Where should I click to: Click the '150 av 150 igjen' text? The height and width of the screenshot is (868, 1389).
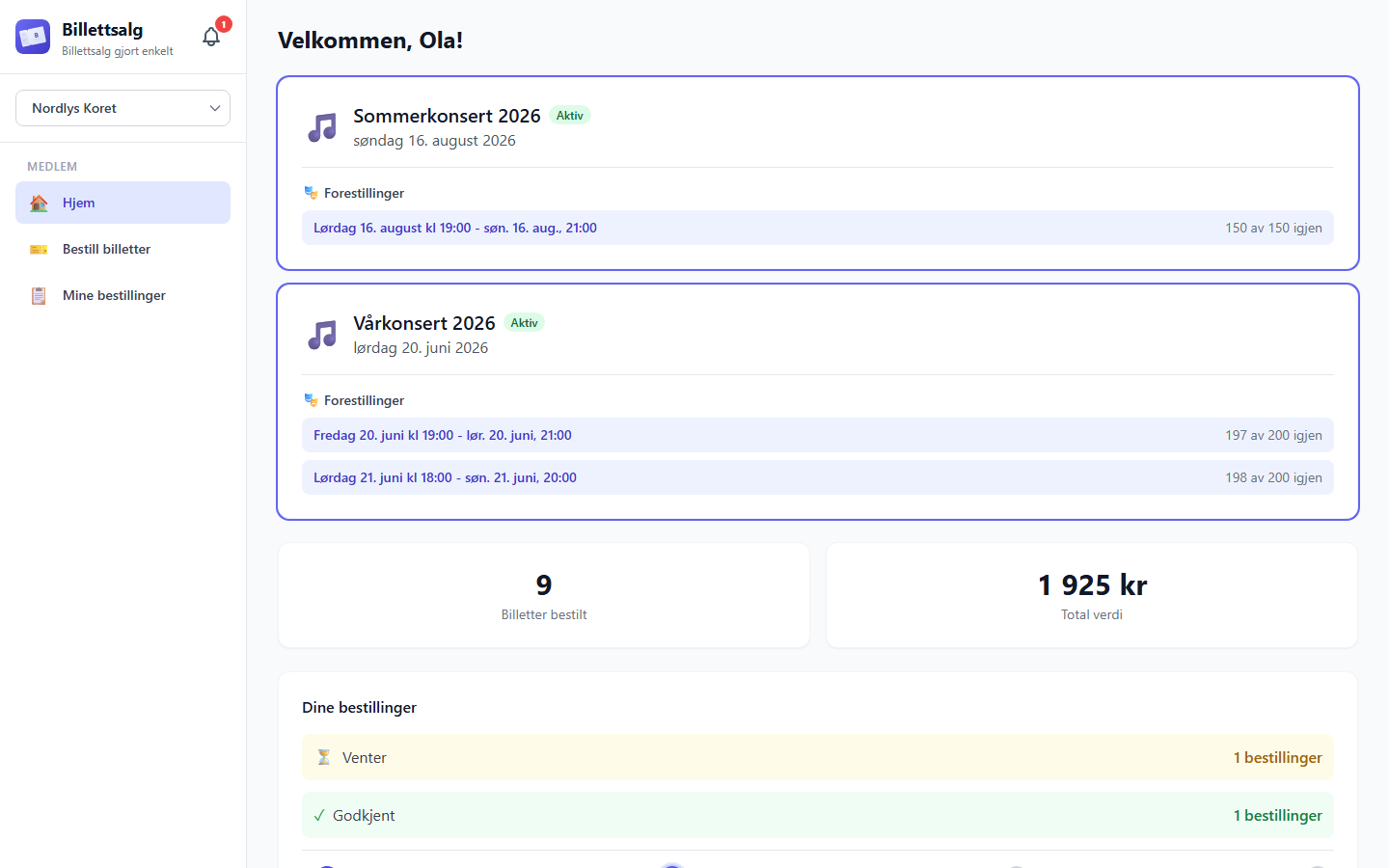click(x=1273, y=228)
